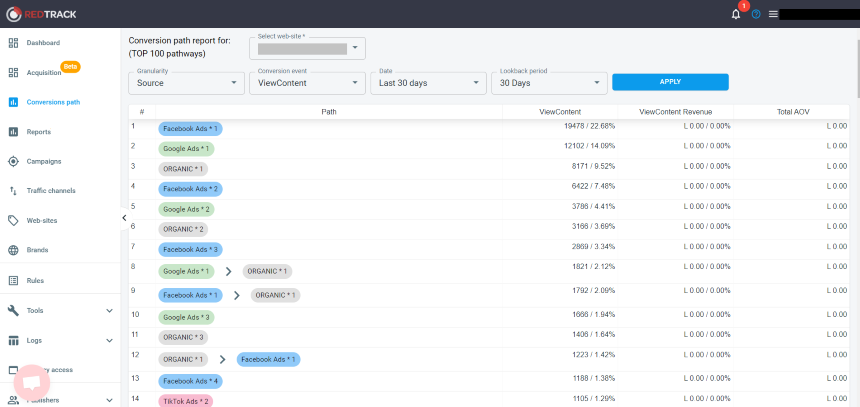
Task: Click the 12102 / 14.09% cell
Action: [592, 146]
